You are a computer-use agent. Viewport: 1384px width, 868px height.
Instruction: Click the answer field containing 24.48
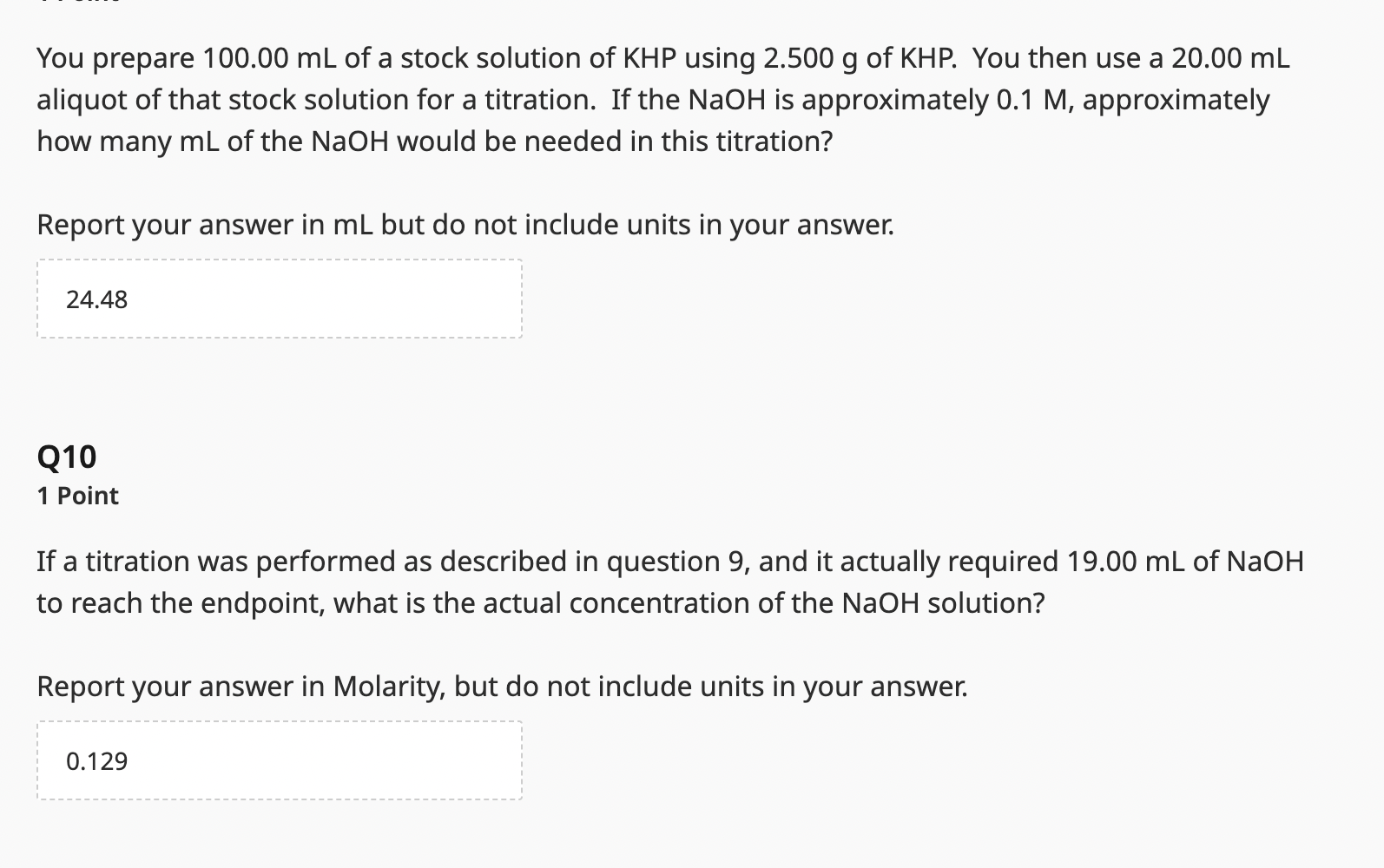coord(278,298)
